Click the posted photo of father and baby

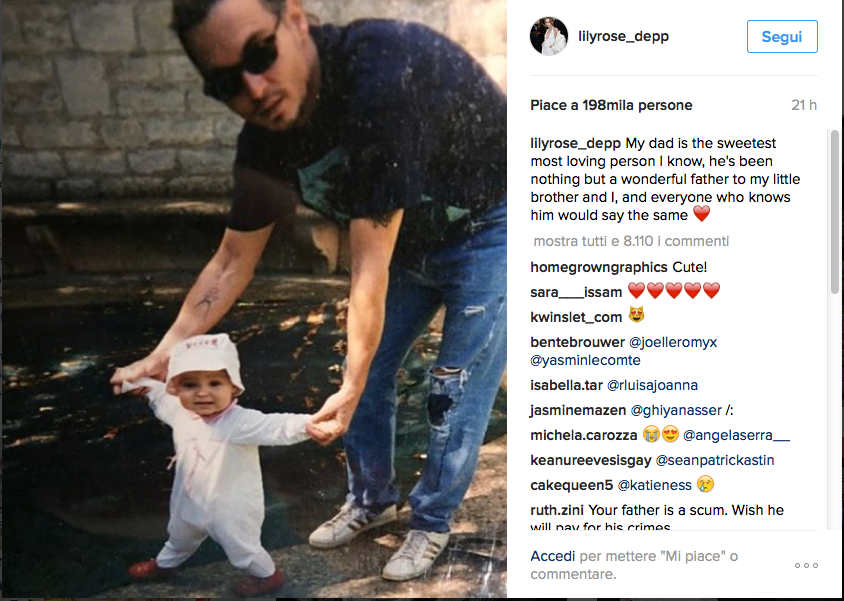point(254,299)
